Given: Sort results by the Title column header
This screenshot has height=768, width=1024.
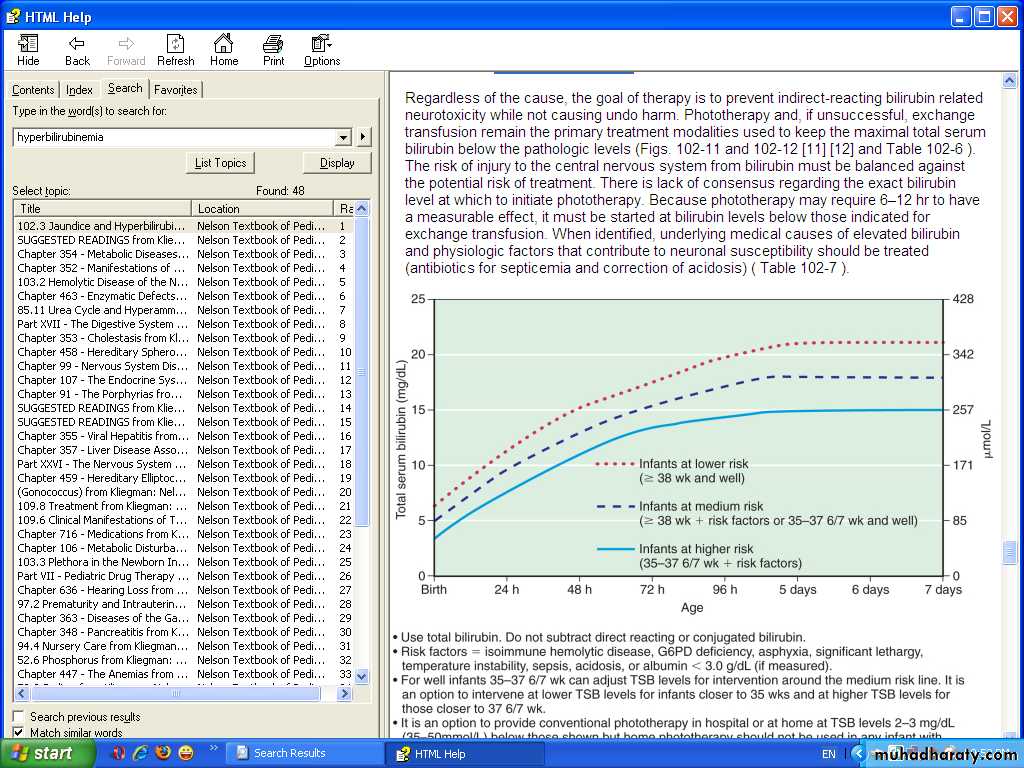Looking at the screenshot, I should click(x=101, y=209).
